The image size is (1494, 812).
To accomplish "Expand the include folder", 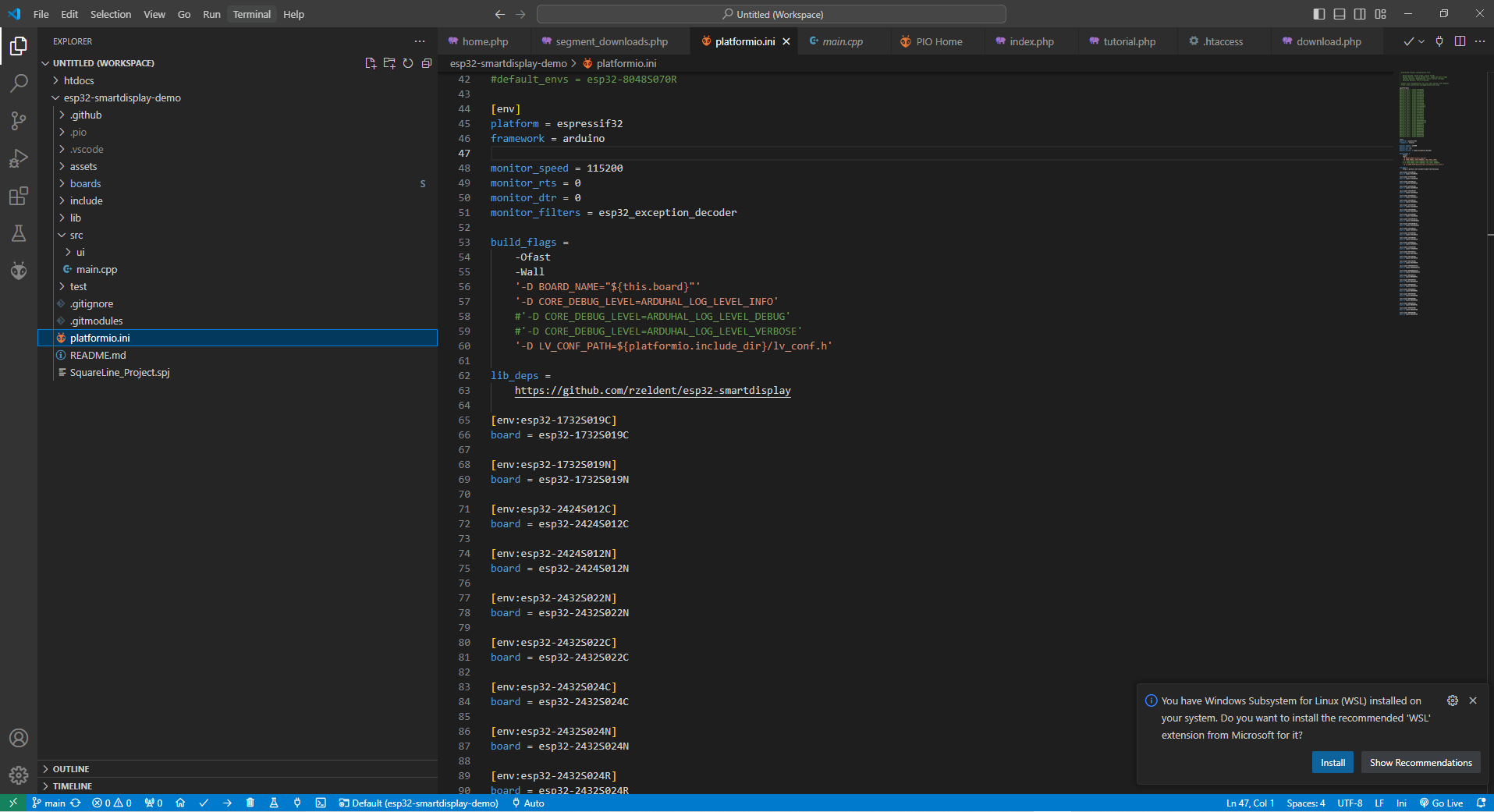I will pyautogui.click(x=237, y=200).
